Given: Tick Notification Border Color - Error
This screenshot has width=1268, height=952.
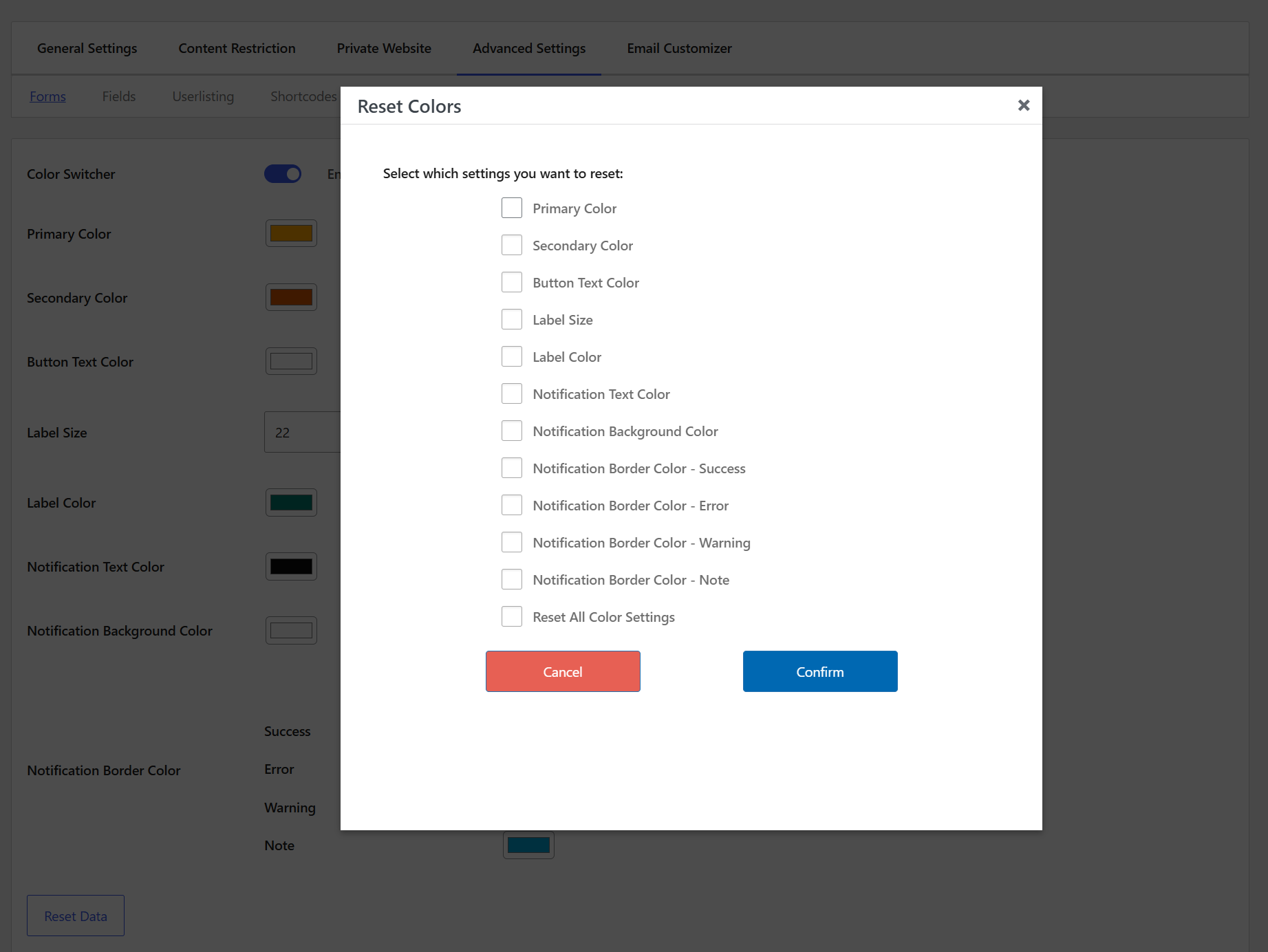Looking at the screenshot, I should (512, 505).
